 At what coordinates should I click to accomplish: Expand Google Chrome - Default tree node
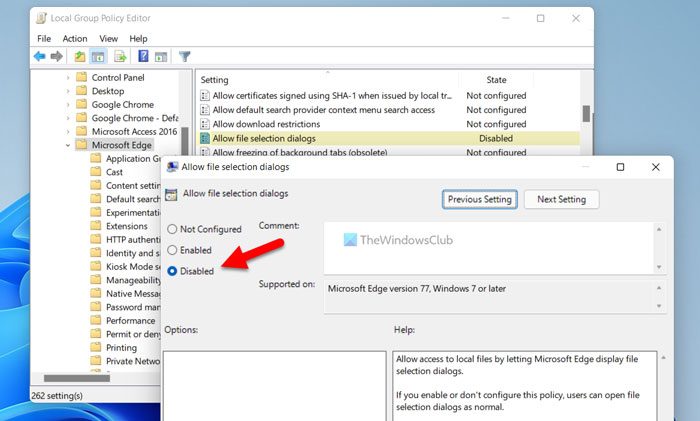pyautogui.click(x=68, y=118)
